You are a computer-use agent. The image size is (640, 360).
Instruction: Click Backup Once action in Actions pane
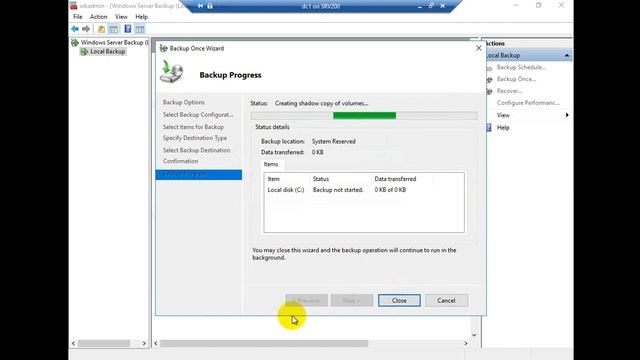tap(516, 79)
